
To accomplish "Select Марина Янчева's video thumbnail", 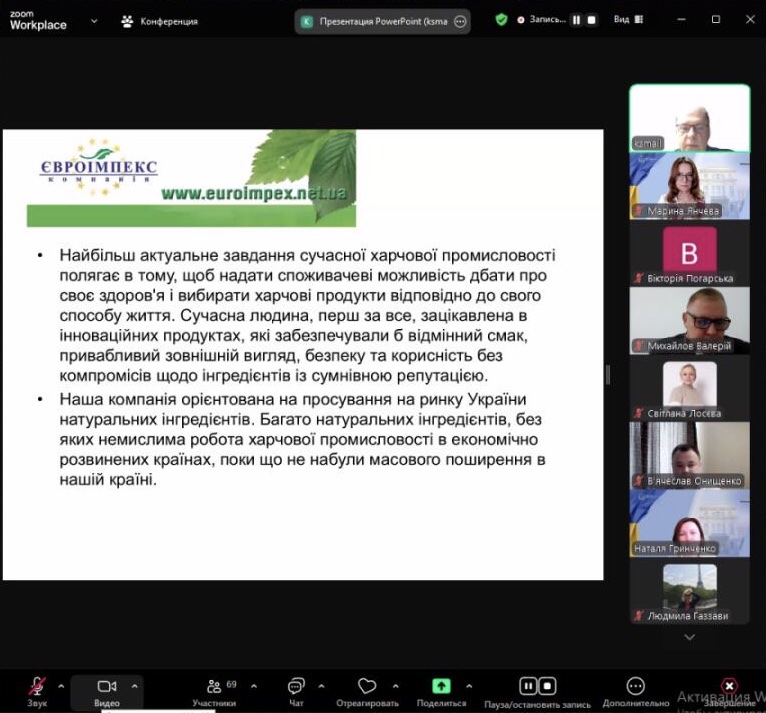I will click(689, 186).
